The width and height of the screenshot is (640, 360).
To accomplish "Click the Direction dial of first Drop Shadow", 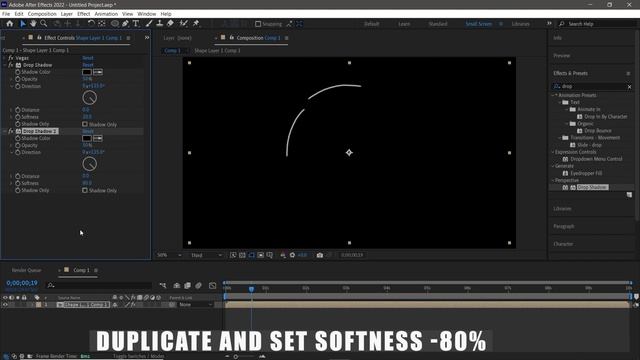I will (89, 98).
